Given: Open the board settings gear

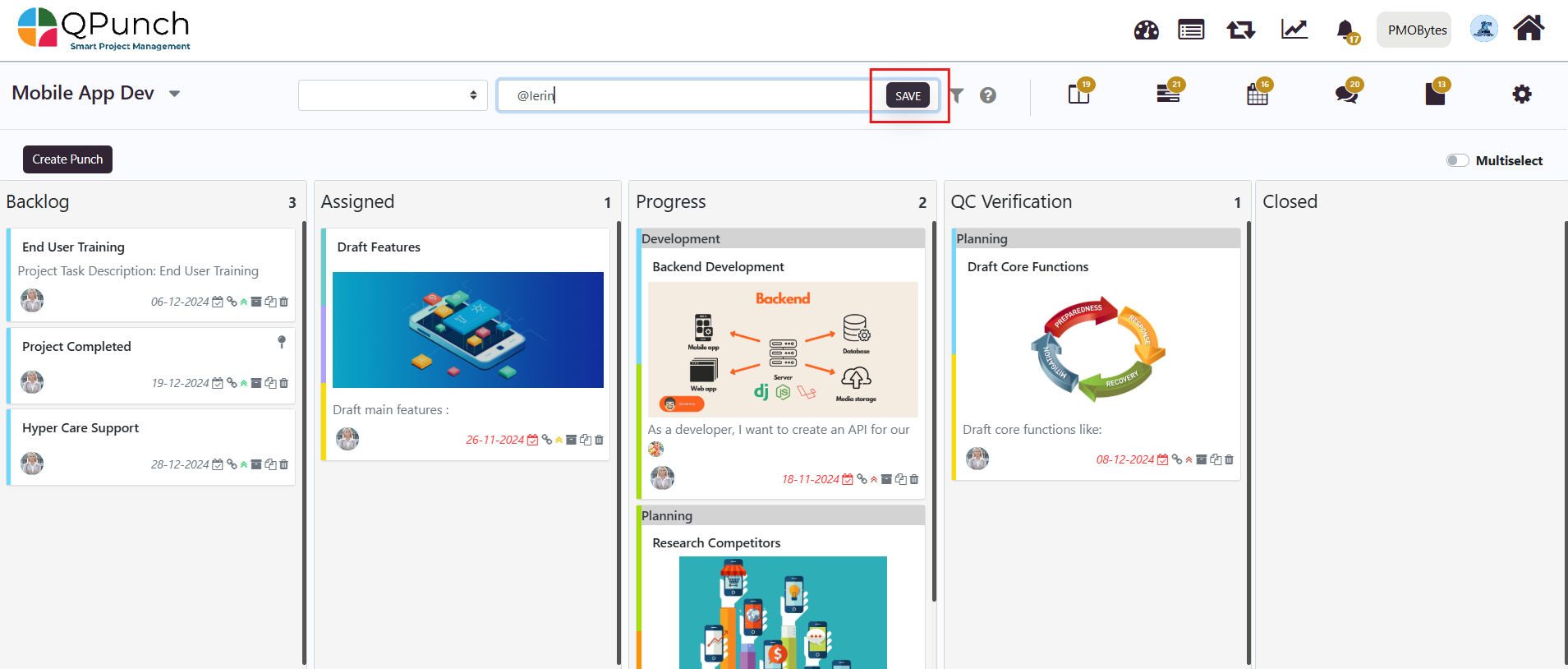Looking at the screenshot, I should pyautogui.click(x=1521, y=95).
